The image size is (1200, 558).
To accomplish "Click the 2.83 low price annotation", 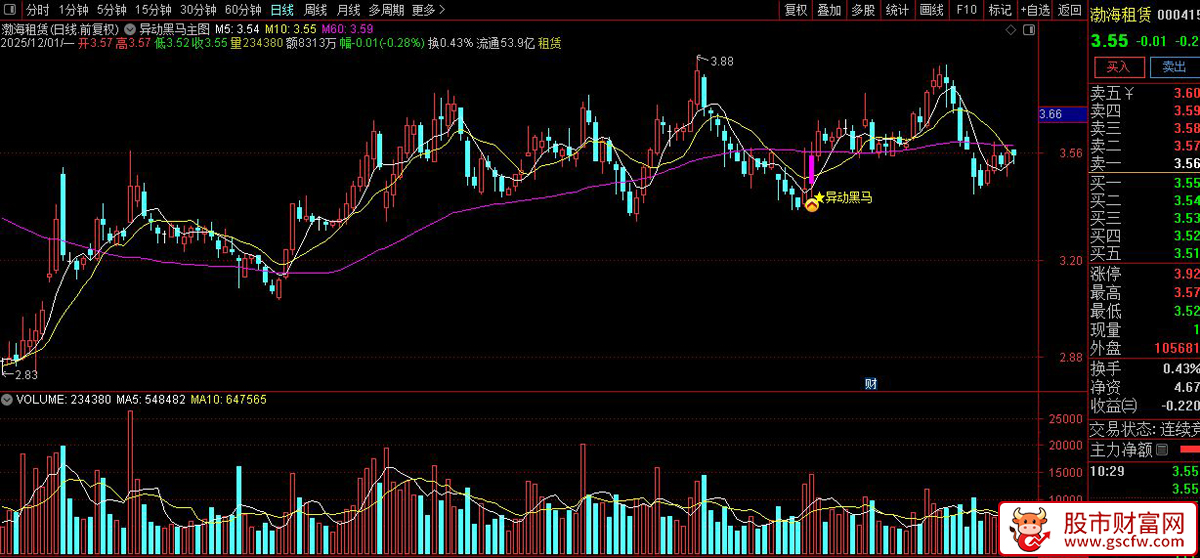I will [25, 375].
